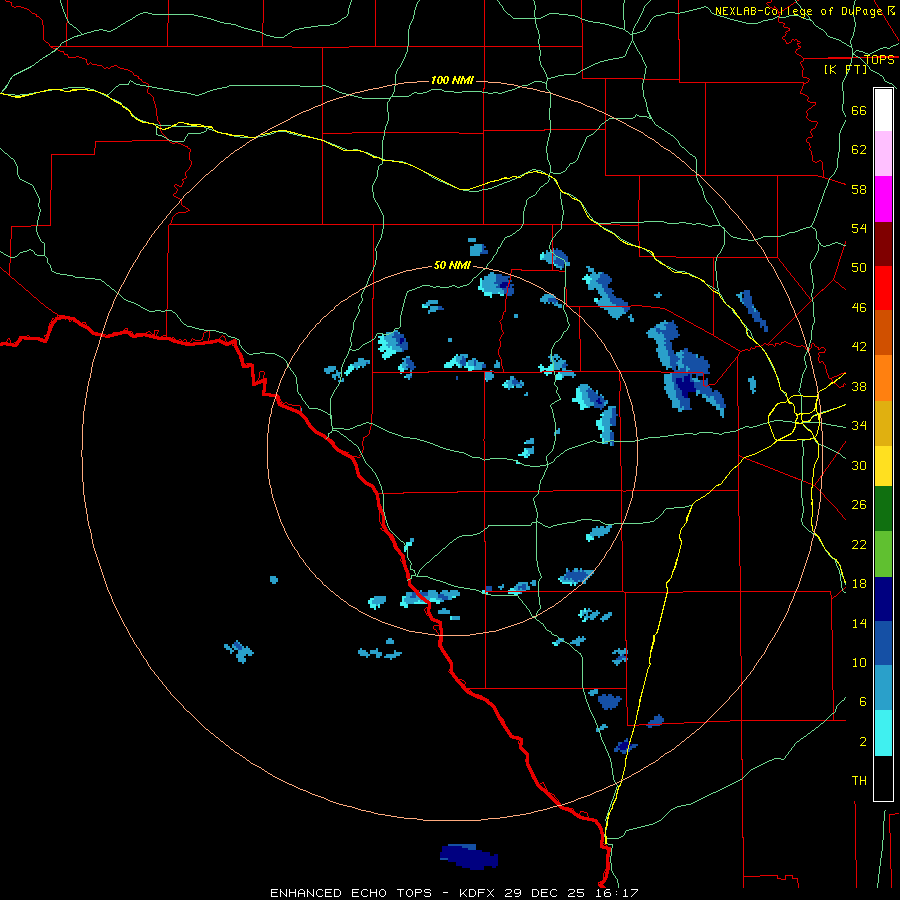Pick the magenta 58 legend swatch

point(883,199)
